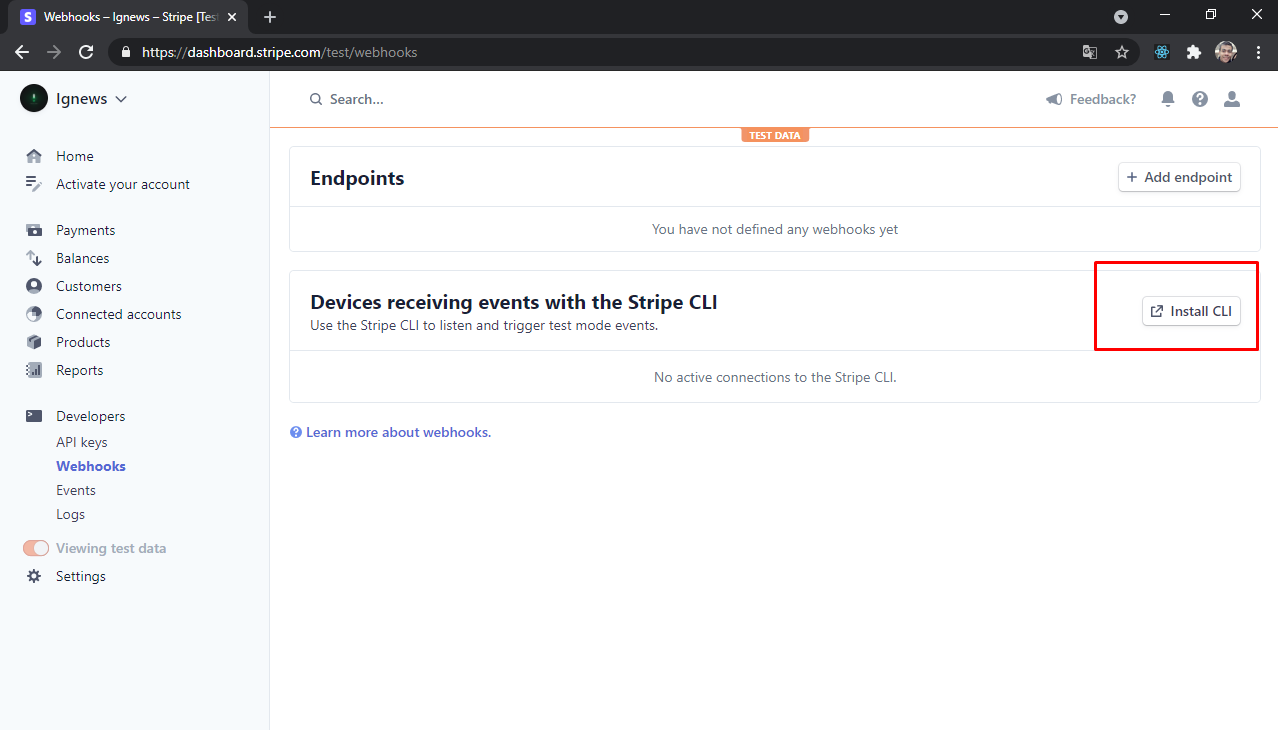The width and height of the screenshot is (1278, 730).
Task: Open the tab search dropdown arrow
Action: click(x=1121, y=17)
